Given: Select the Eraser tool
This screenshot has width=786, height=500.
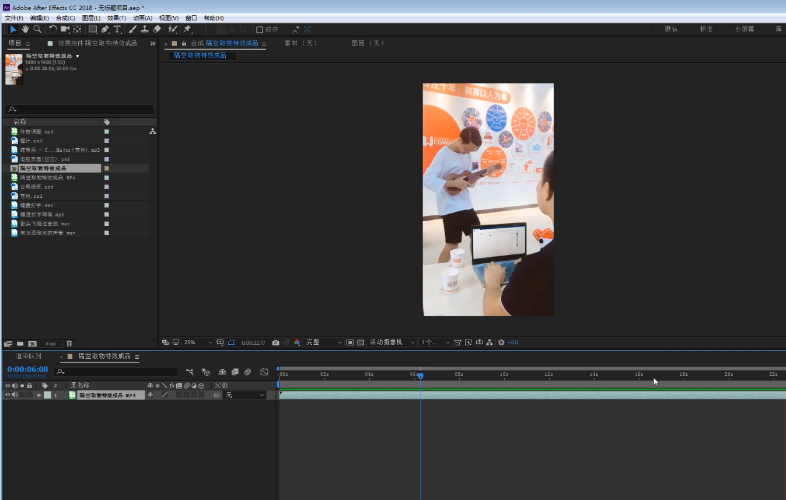Looking at the screenshot, I should tap(157, 30).
